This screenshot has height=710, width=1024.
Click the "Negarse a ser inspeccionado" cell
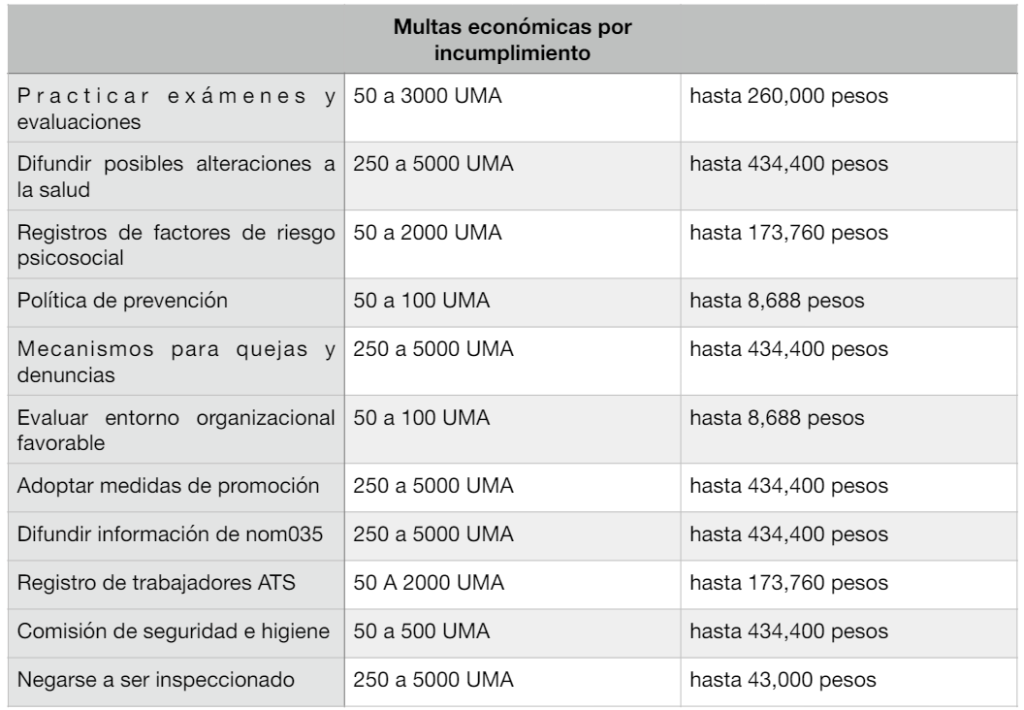156,681
